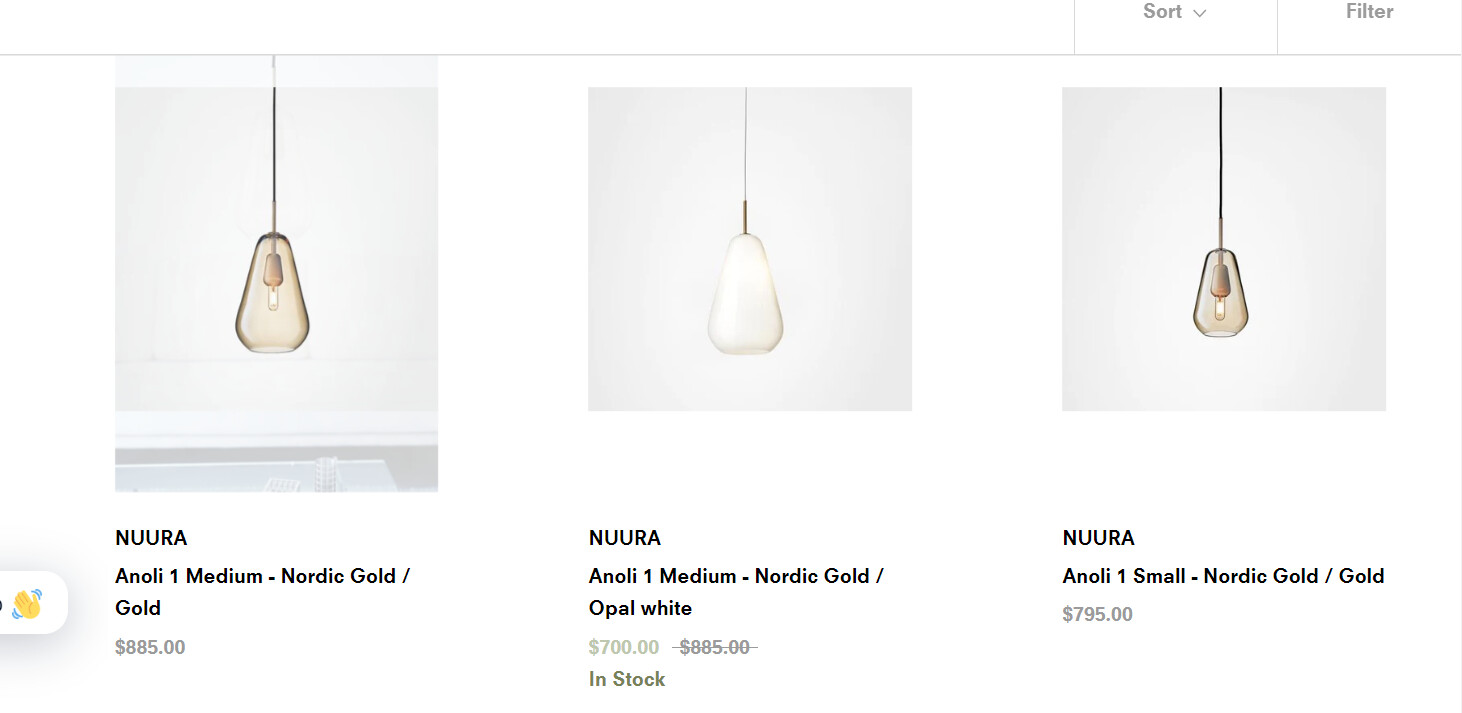Click the NUURA brand above the Opal white lamp

tap(625, 538)
